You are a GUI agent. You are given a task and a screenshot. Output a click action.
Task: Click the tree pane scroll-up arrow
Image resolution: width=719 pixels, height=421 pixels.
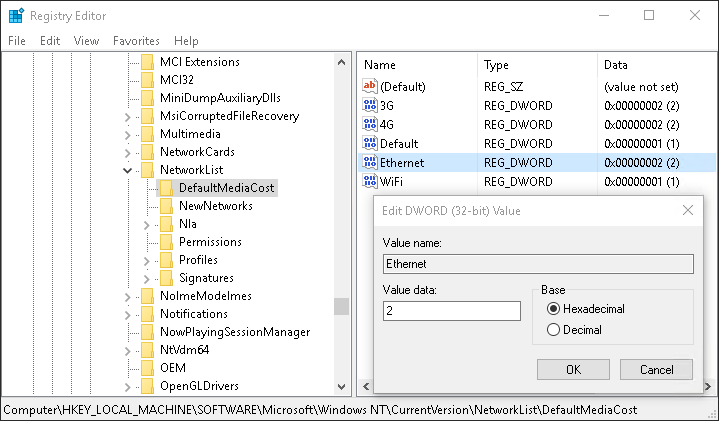pyautogui.click(x=341, y=62)
